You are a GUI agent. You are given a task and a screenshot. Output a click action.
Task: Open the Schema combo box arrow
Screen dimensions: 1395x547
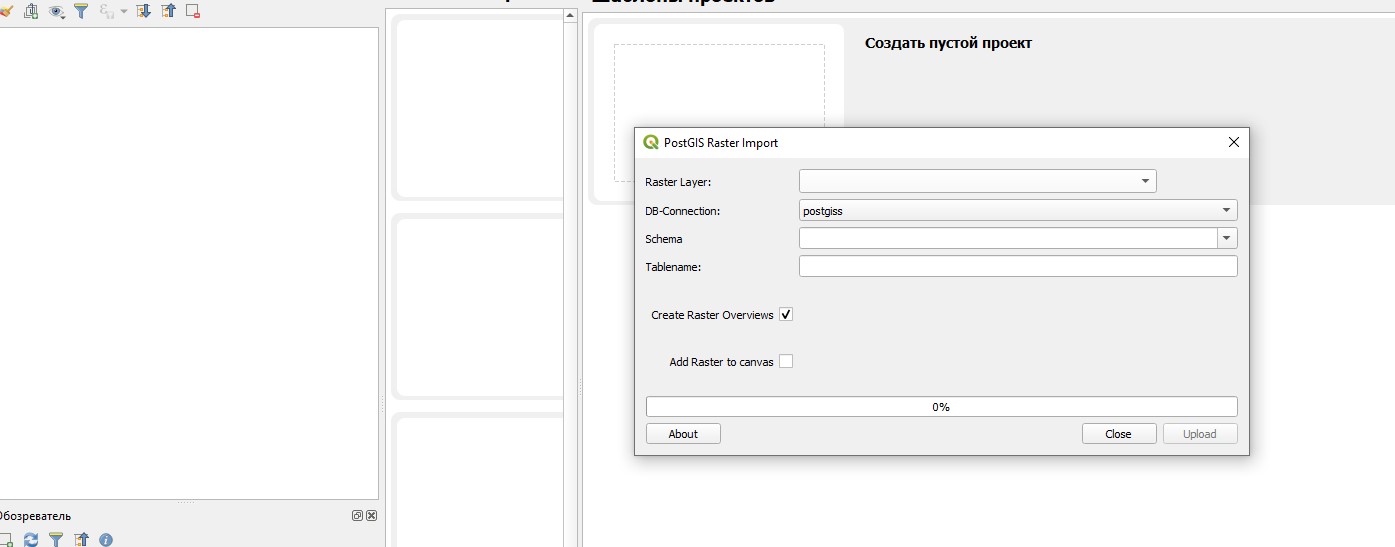(x=1227, y=238)
